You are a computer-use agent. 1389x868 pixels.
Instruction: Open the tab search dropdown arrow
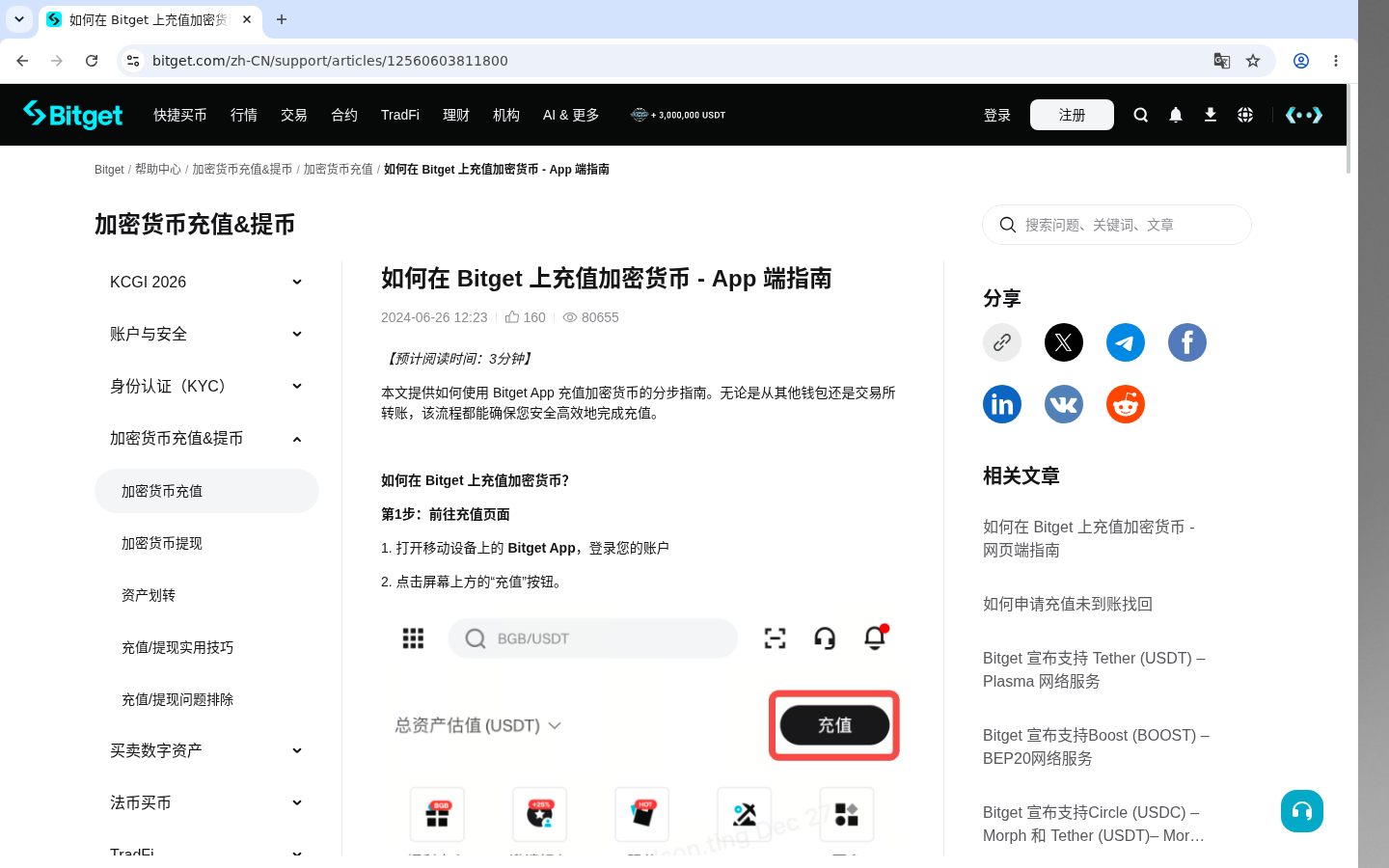pyautogui.click(x=19, y=19)
